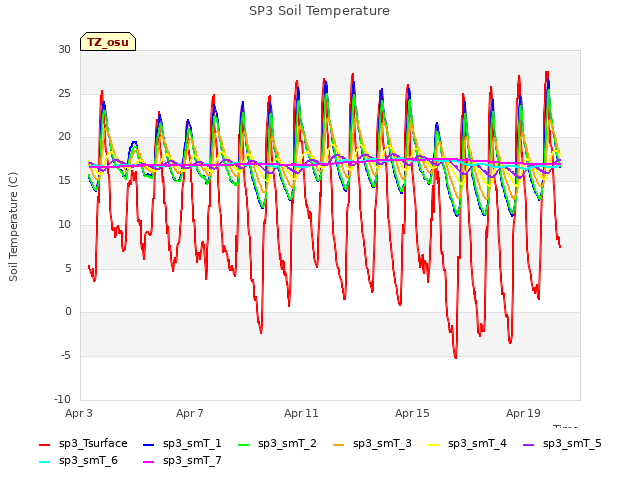The width and height of the screenshot is (640, 480).
Task: Click the 20 y-axis tick label
Action: [x=64, y=137]
